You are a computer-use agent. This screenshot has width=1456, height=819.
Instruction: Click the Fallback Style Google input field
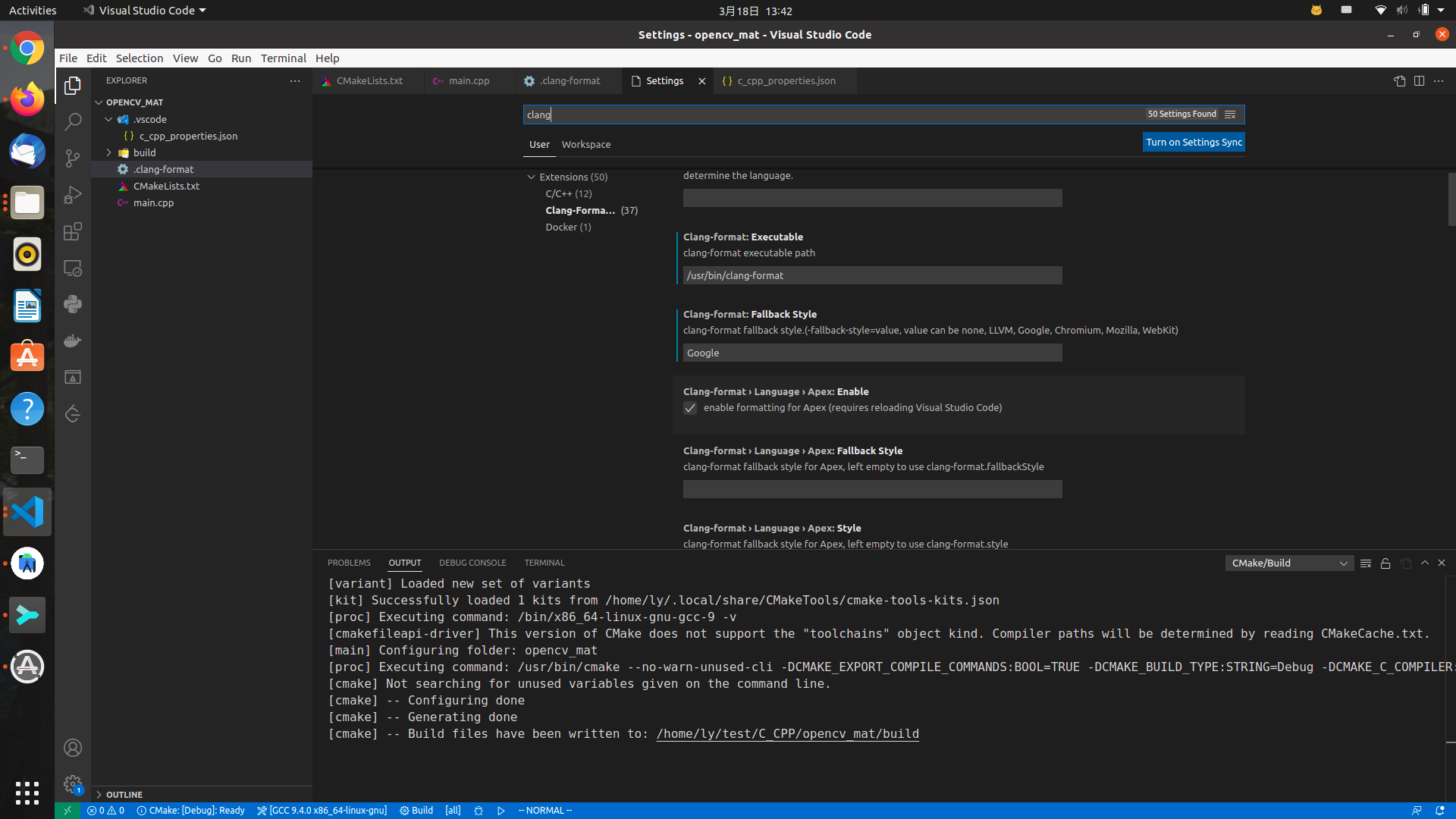click(872, 353)
